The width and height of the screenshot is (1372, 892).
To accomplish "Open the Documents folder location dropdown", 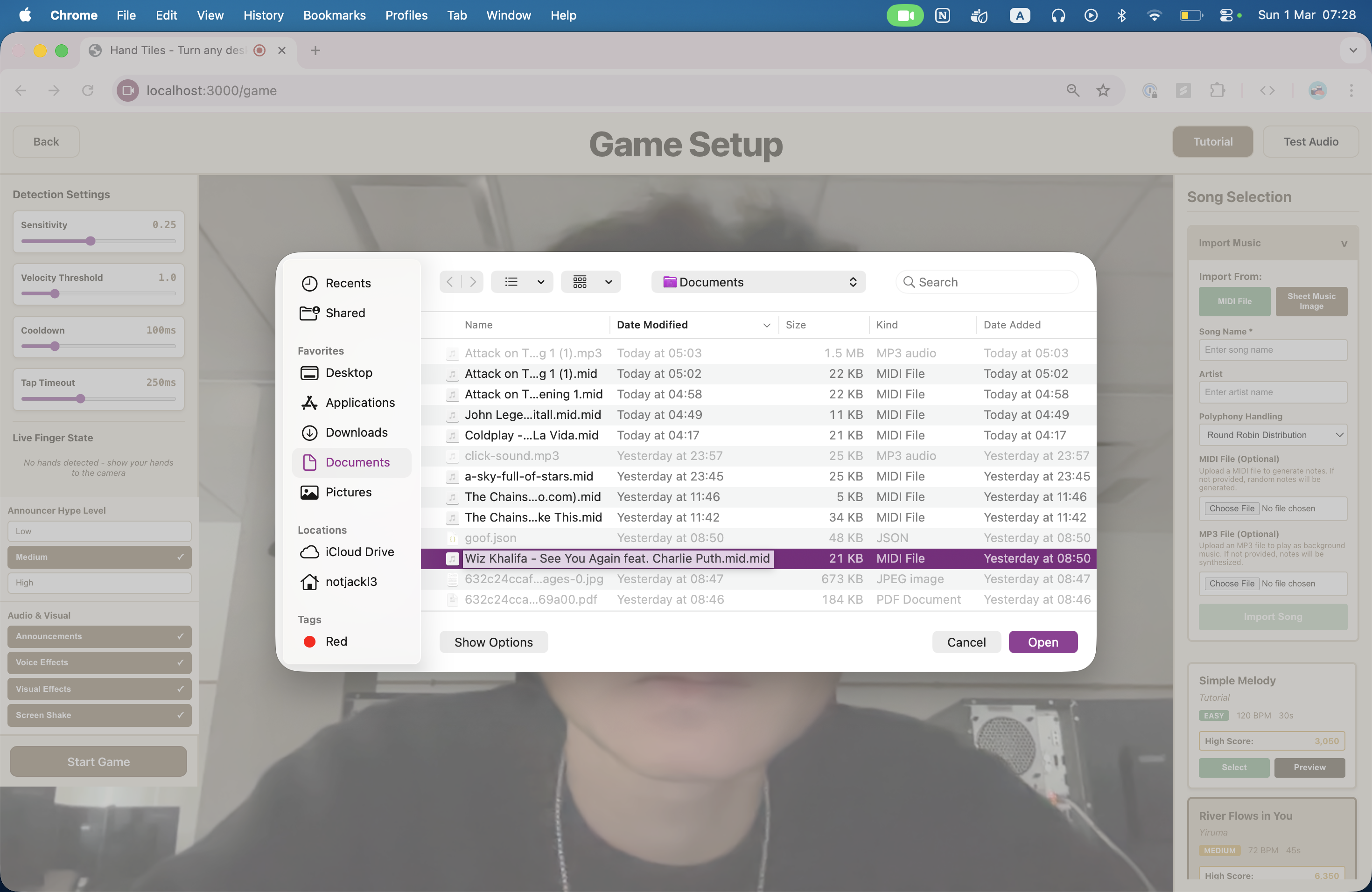I will [x=758, y=282].
